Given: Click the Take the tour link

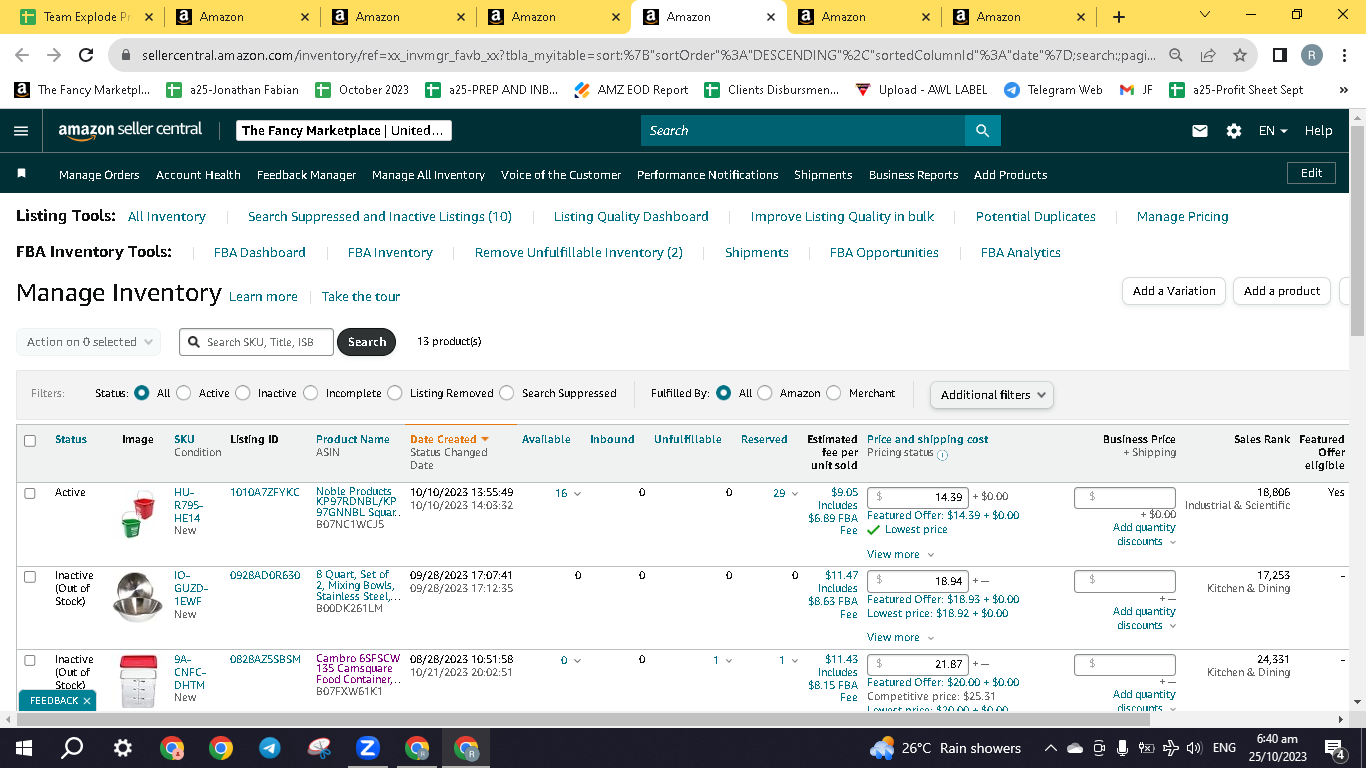Looking at the screenshot, I should (361, 297).
